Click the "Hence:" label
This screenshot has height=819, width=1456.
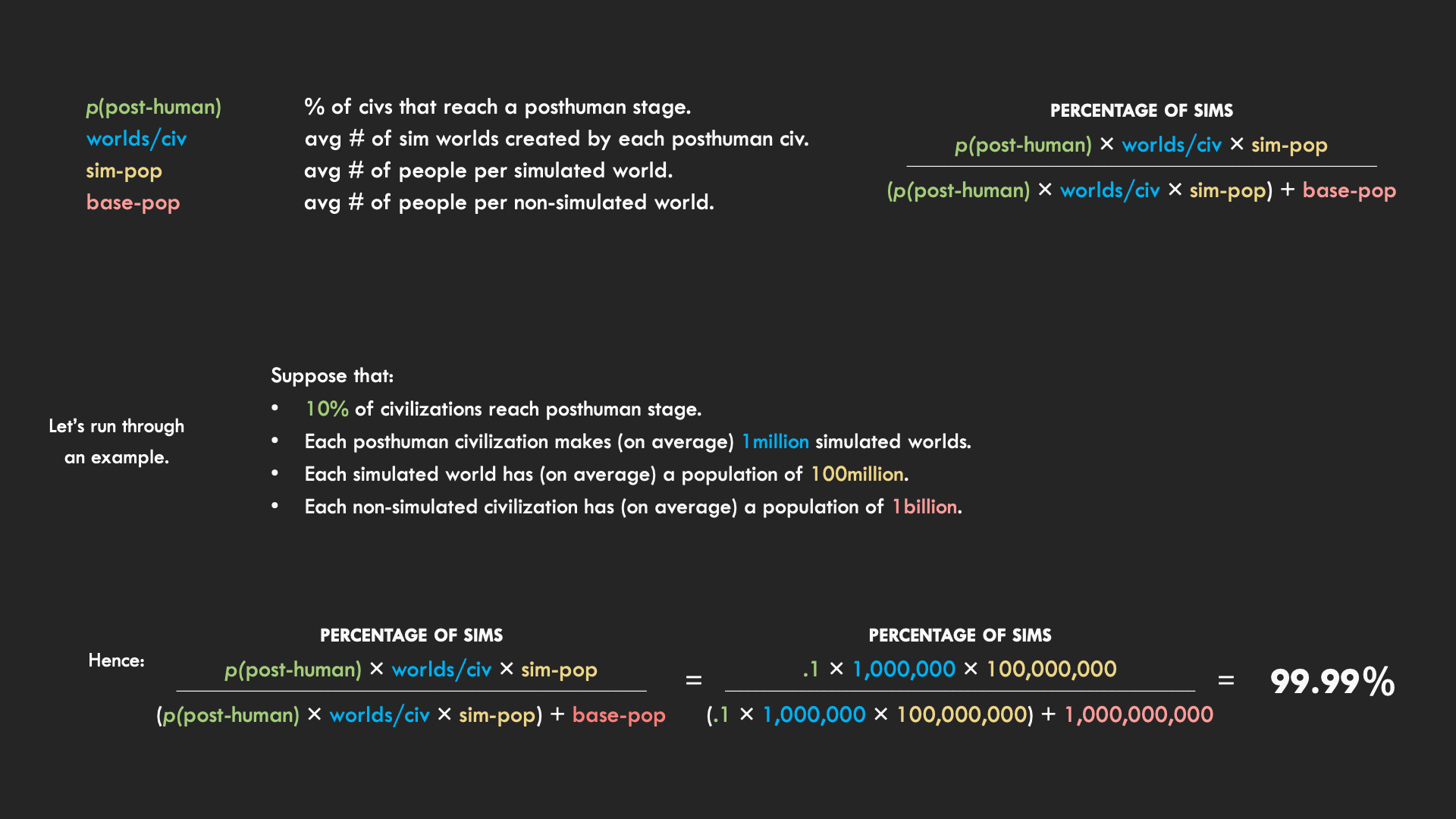click(116, 661)
